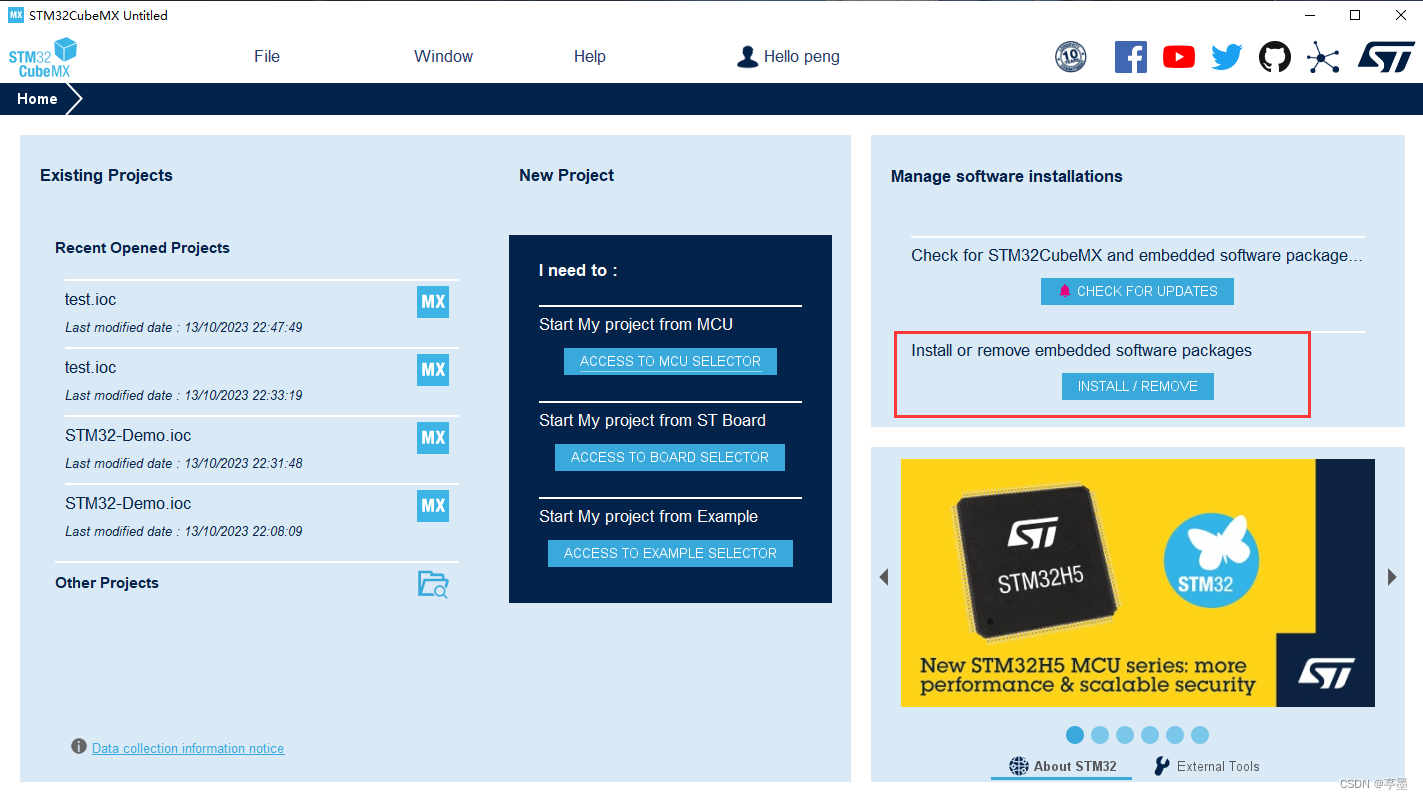Click MX icon for test.ioc modified 22:47:49
Screen dimensions: 1423x799
tap(433, 302)
